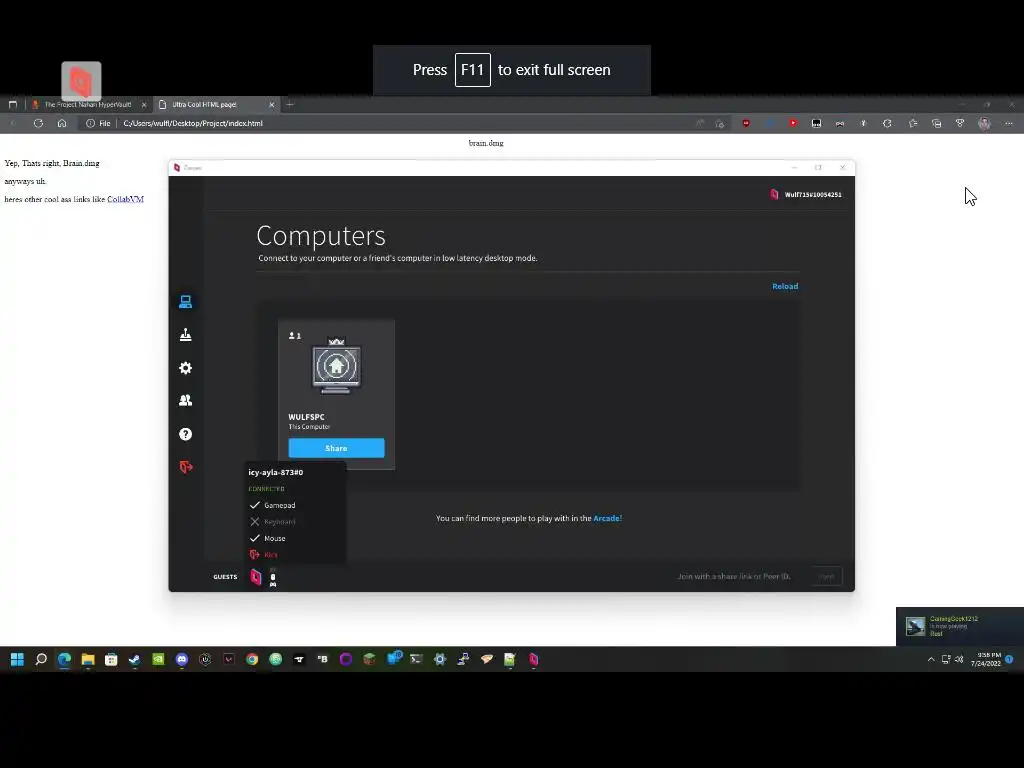
Task: Open browser Settings and more menu
Action: click(x=1009, y=123)
